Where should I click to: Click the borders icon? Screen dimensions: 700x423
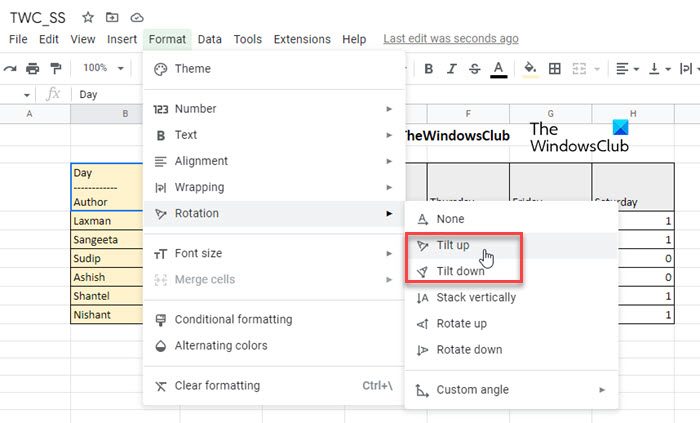(556, 68)
